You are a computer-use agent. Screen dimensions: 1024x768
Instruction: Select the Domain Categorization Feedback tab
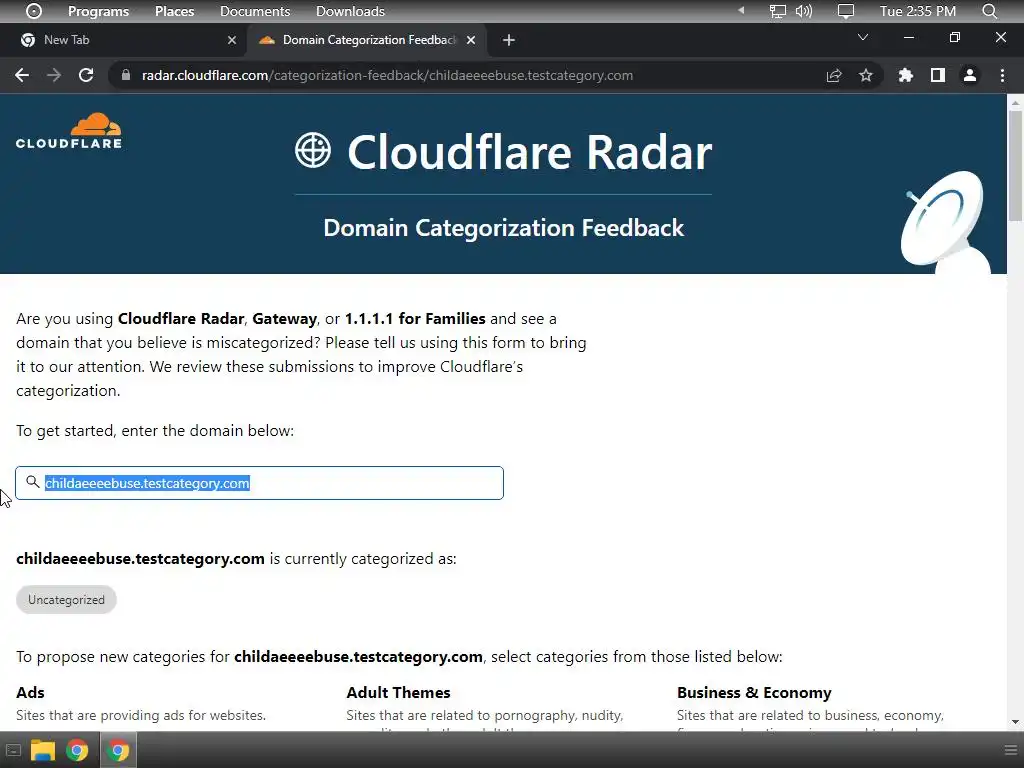coord(369,40)
